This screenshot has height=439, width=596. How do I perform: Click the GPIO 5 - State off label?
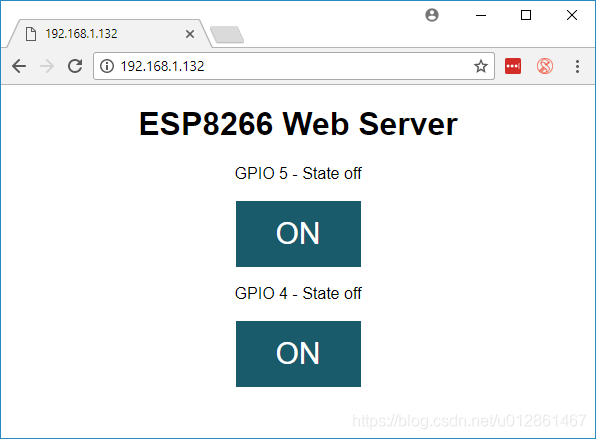[298, 173]
